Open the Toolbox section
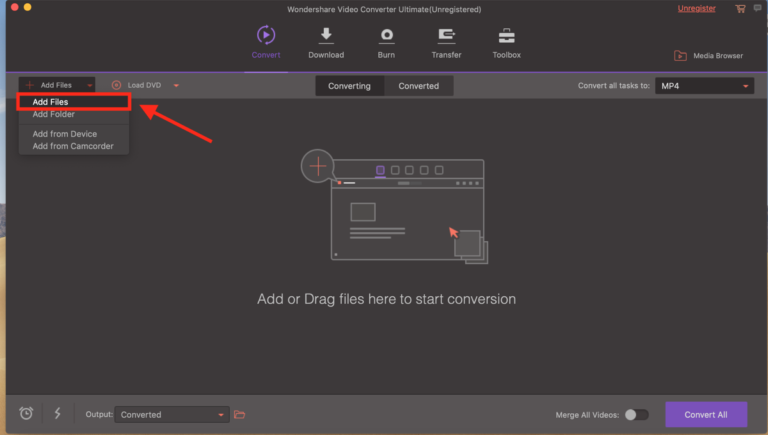 pos(506,36)
